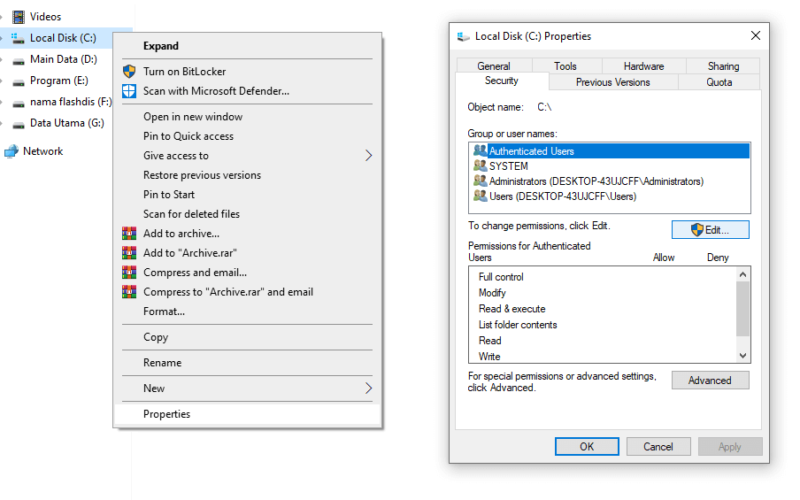Click the Authenticated Users group icon
Viewport: 800px width, 500px height.
pos(480,151)
